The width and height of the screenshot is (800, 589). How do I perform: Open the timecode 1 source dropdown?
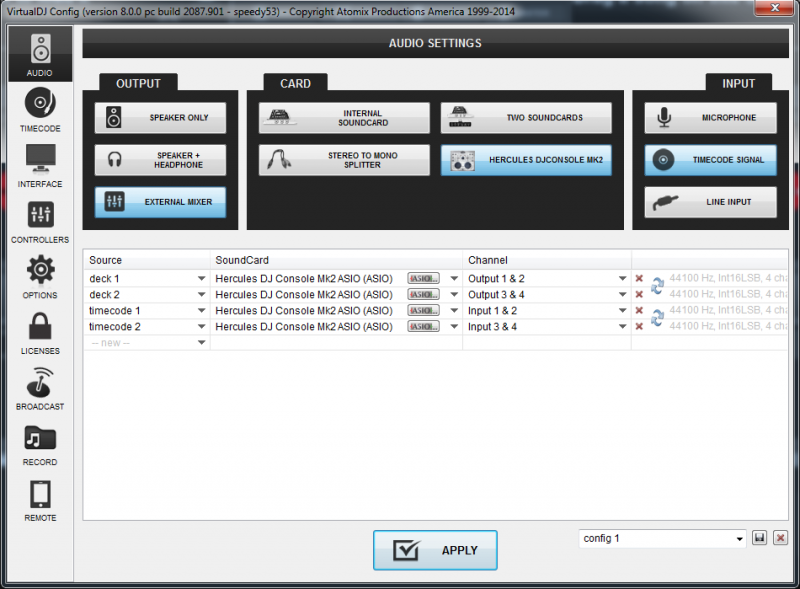coord(202,310)
